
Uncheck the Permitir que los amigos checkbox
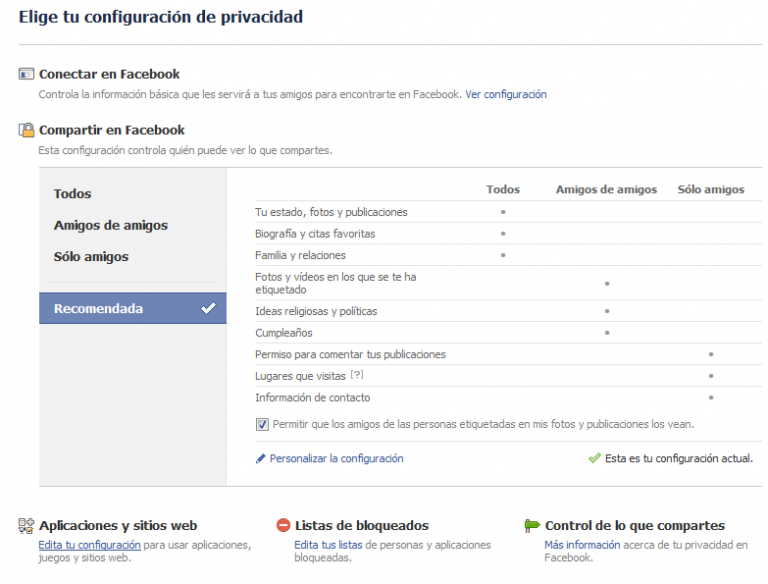[x=262, y=424]
